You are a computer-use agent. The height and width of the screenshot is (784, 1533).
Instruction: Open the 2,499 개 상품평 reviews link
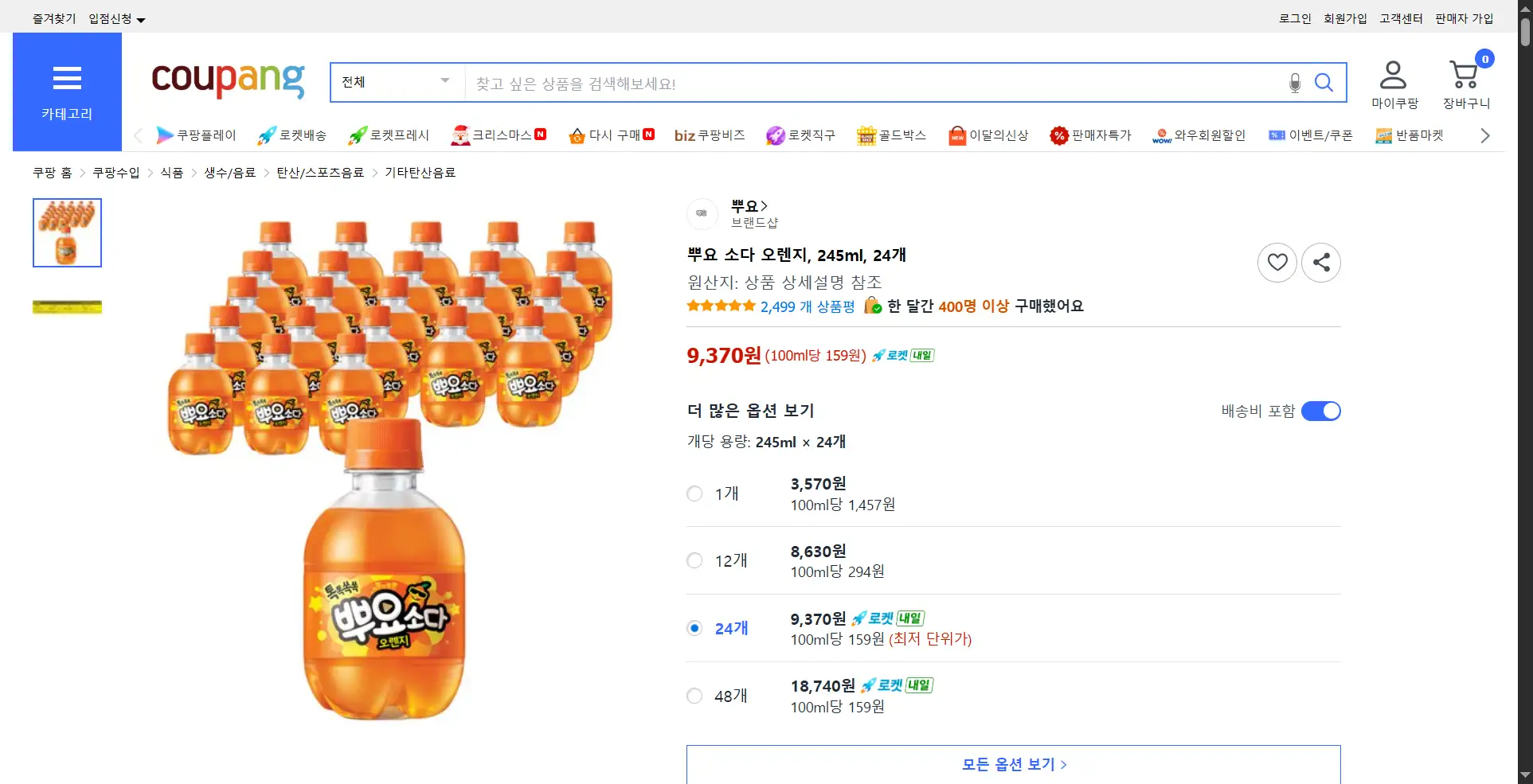(807, 307)
